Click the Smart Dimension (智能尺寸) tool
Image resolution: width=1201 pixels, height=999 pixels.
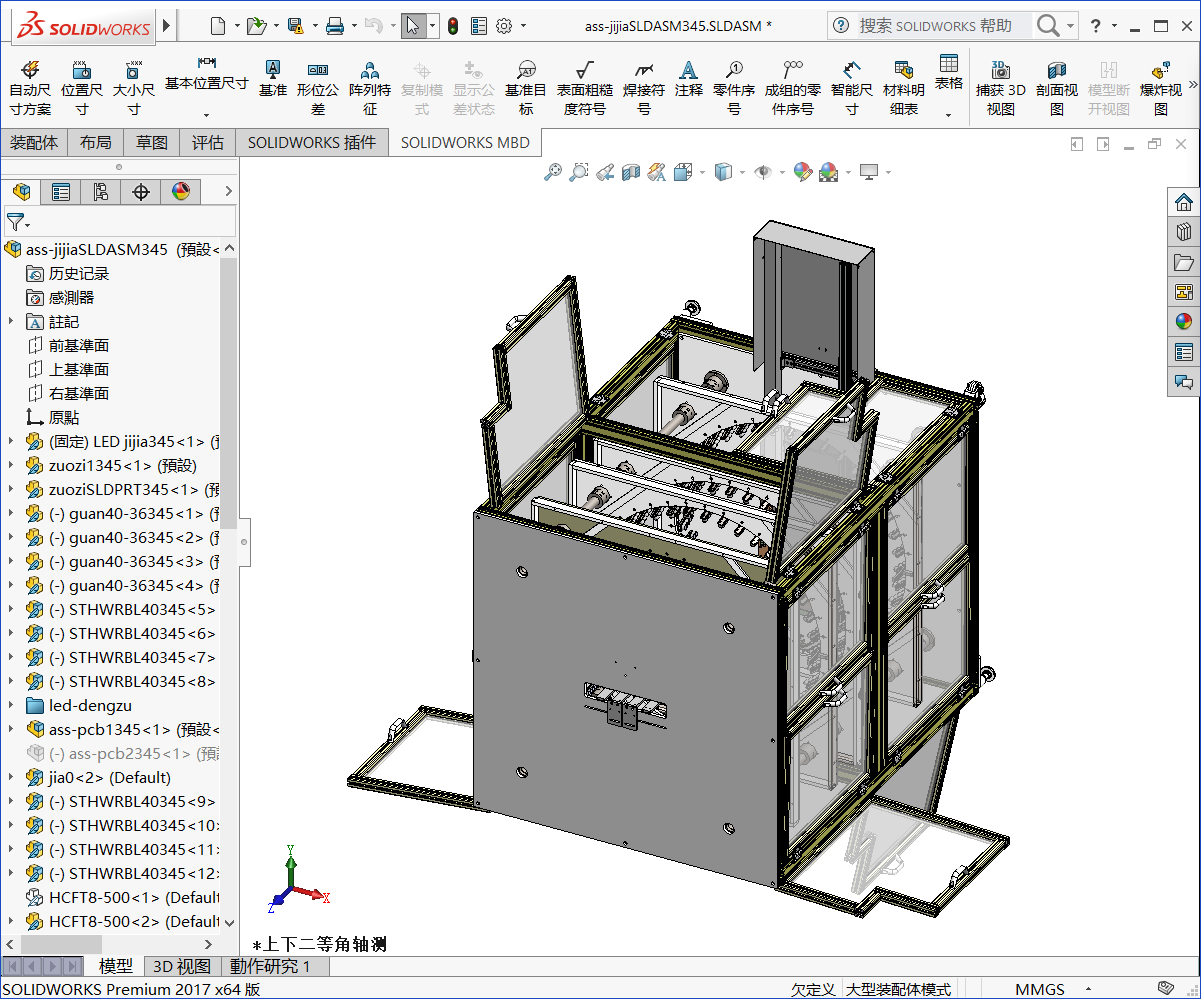(x=851, y=87)
